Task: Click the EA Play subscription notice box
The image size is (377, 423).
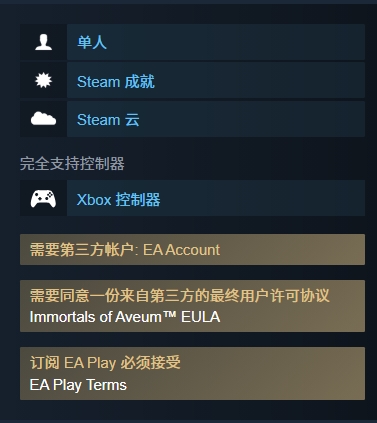Action: (x=192, y=373)
